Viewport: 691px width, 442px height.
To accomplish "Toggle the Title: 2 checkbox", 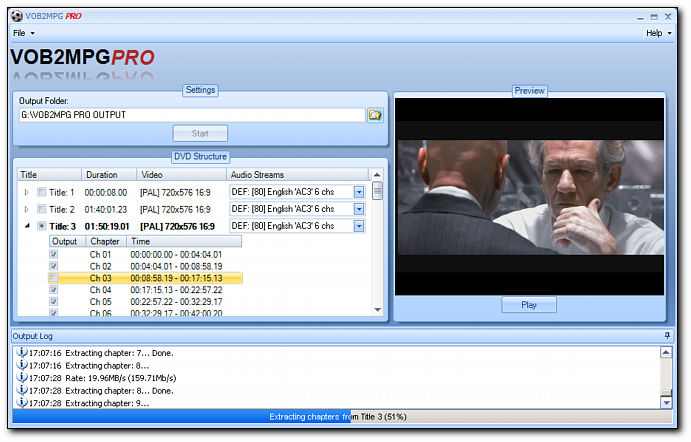I will tap(42, 209).
